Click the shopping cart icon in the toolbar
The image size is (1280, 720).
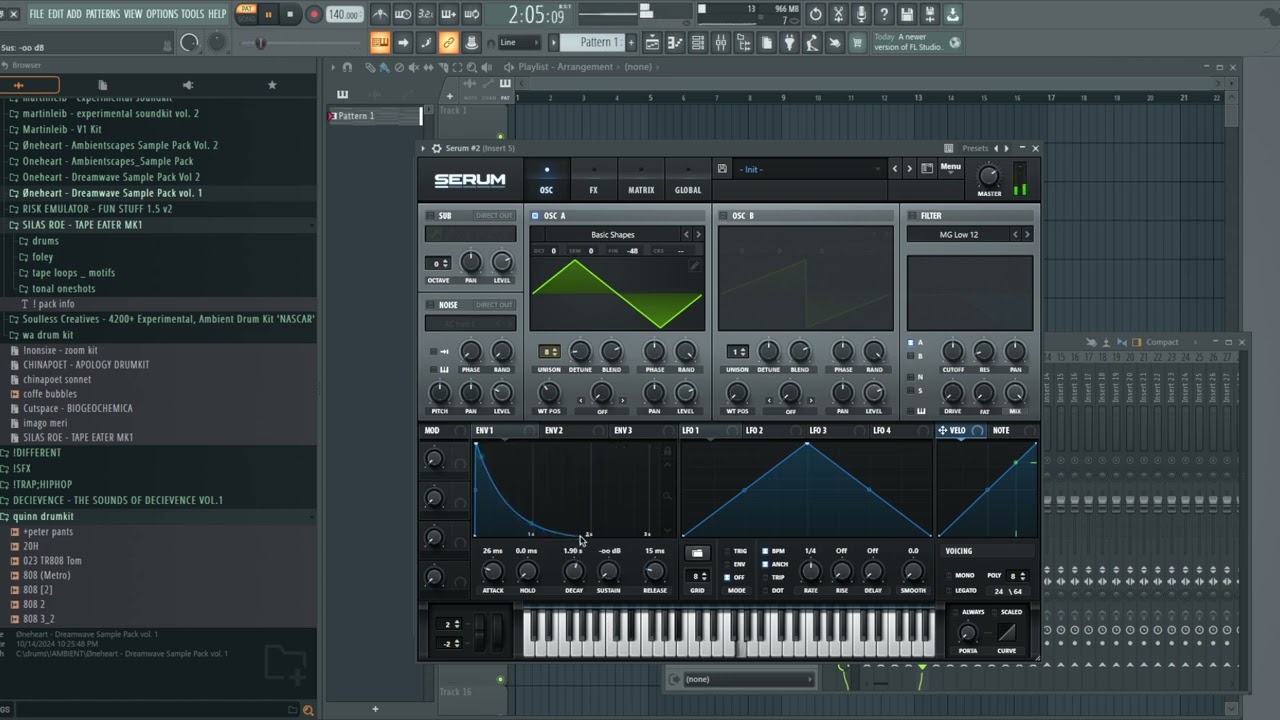click(857, 42)
